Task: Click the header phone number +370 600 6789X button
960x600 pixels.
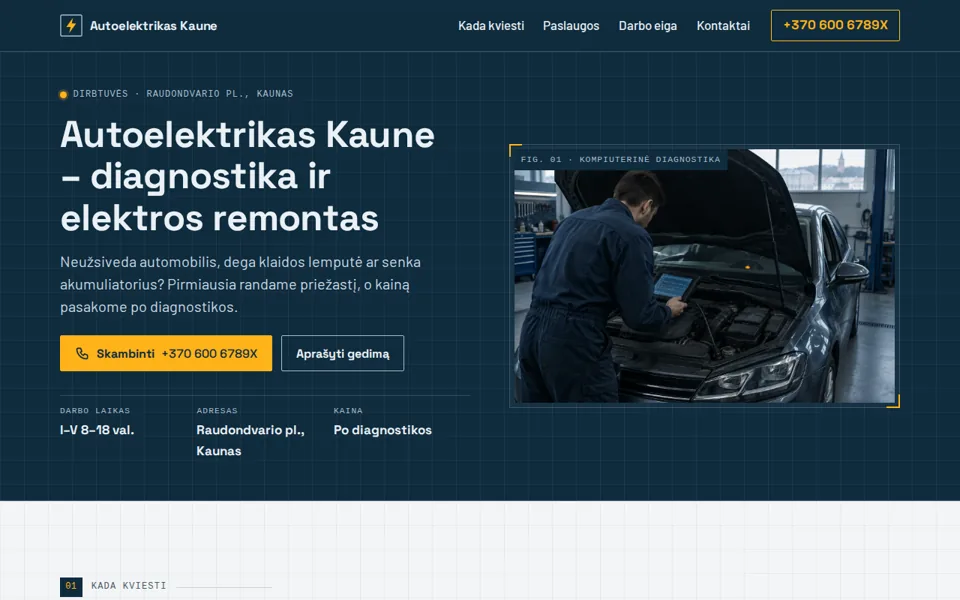Action: [835, 25]
